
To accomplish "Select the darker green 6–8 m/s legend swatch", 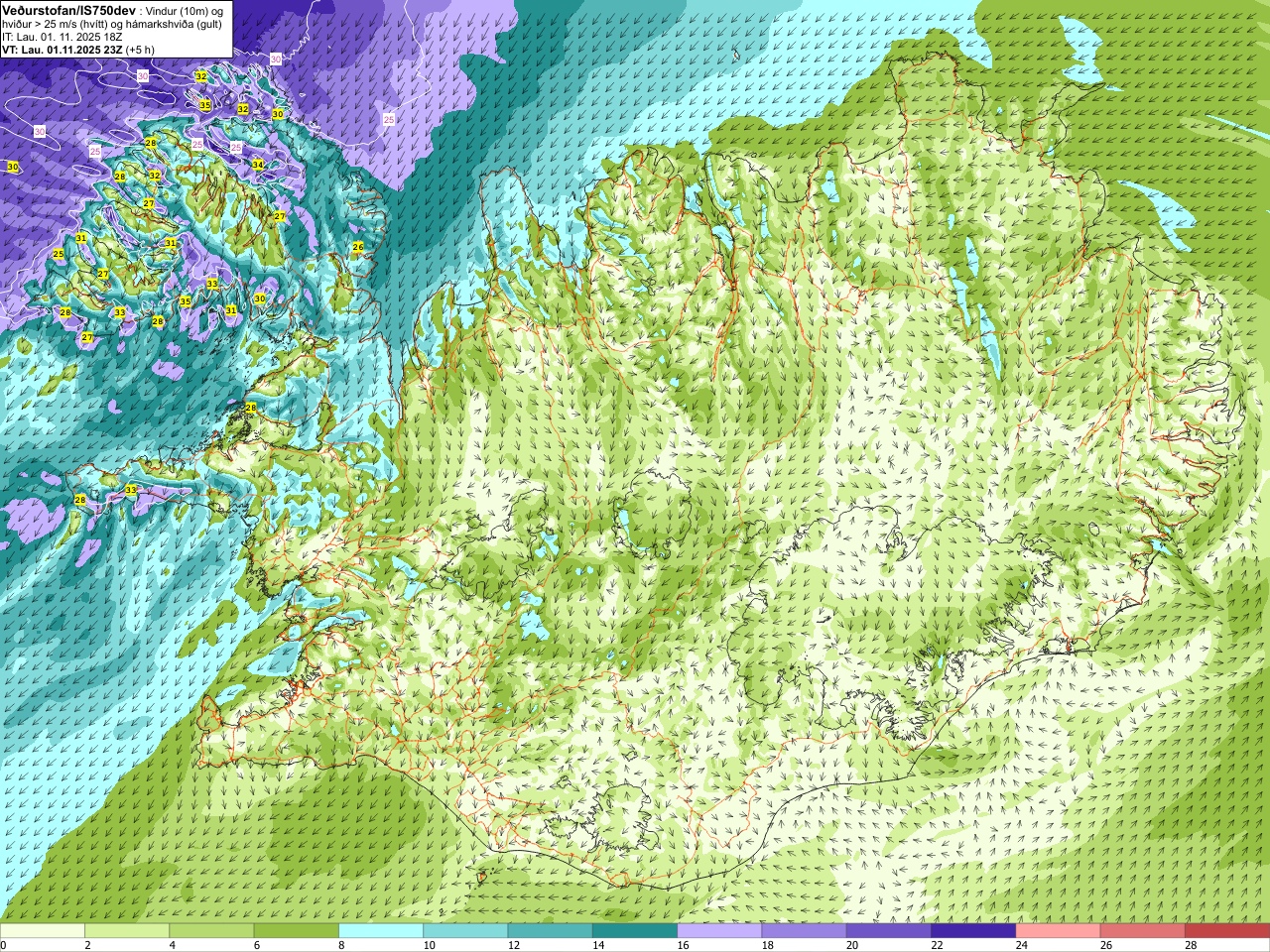I will coord(296,931).
